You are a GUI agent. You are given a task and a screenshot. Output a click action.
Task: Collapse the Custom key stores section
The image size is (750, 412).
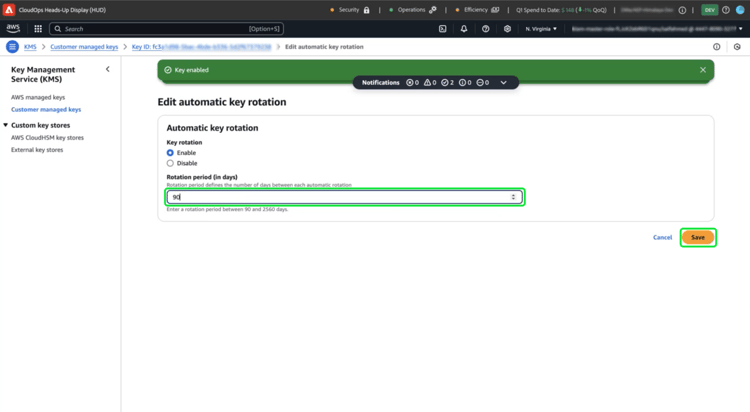coord(5,125)
